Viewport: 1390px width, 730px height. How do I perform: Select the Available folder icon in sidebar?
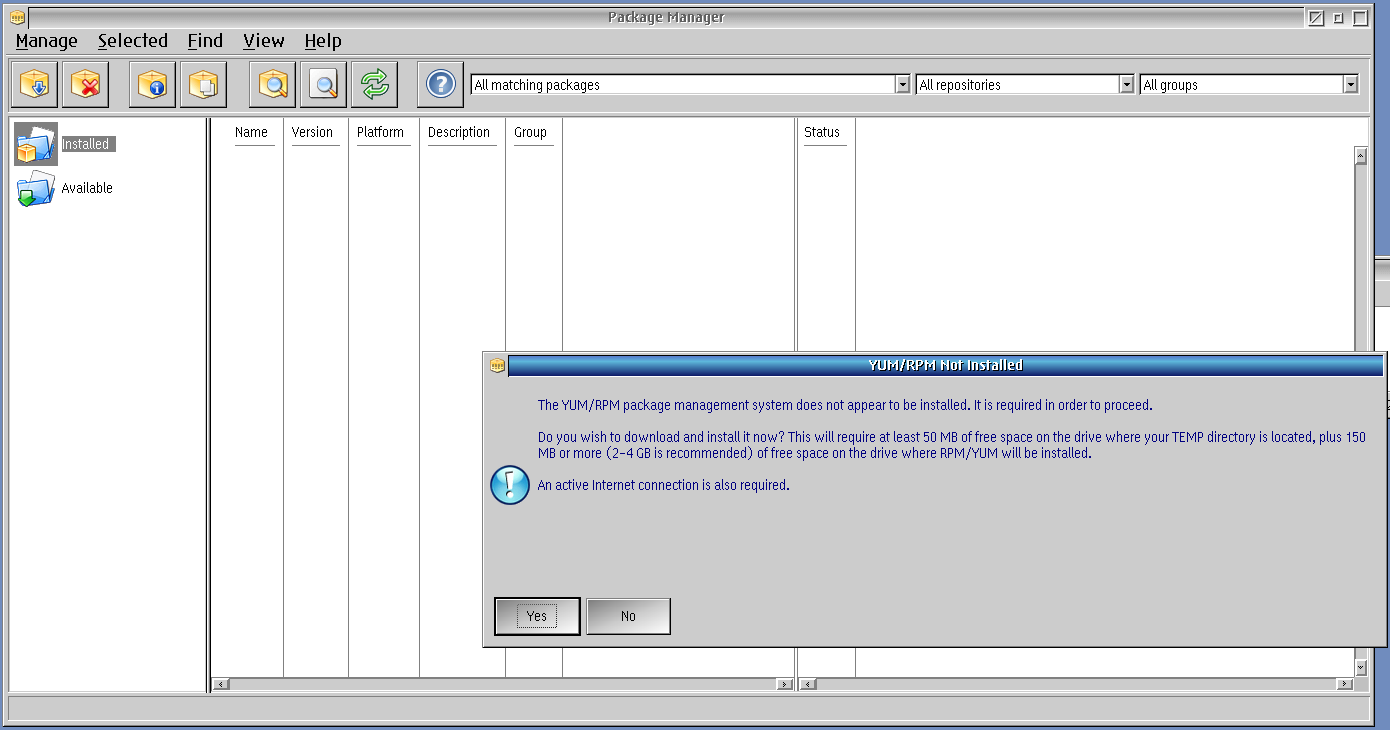pyautogui.click(x=36, y=188)
